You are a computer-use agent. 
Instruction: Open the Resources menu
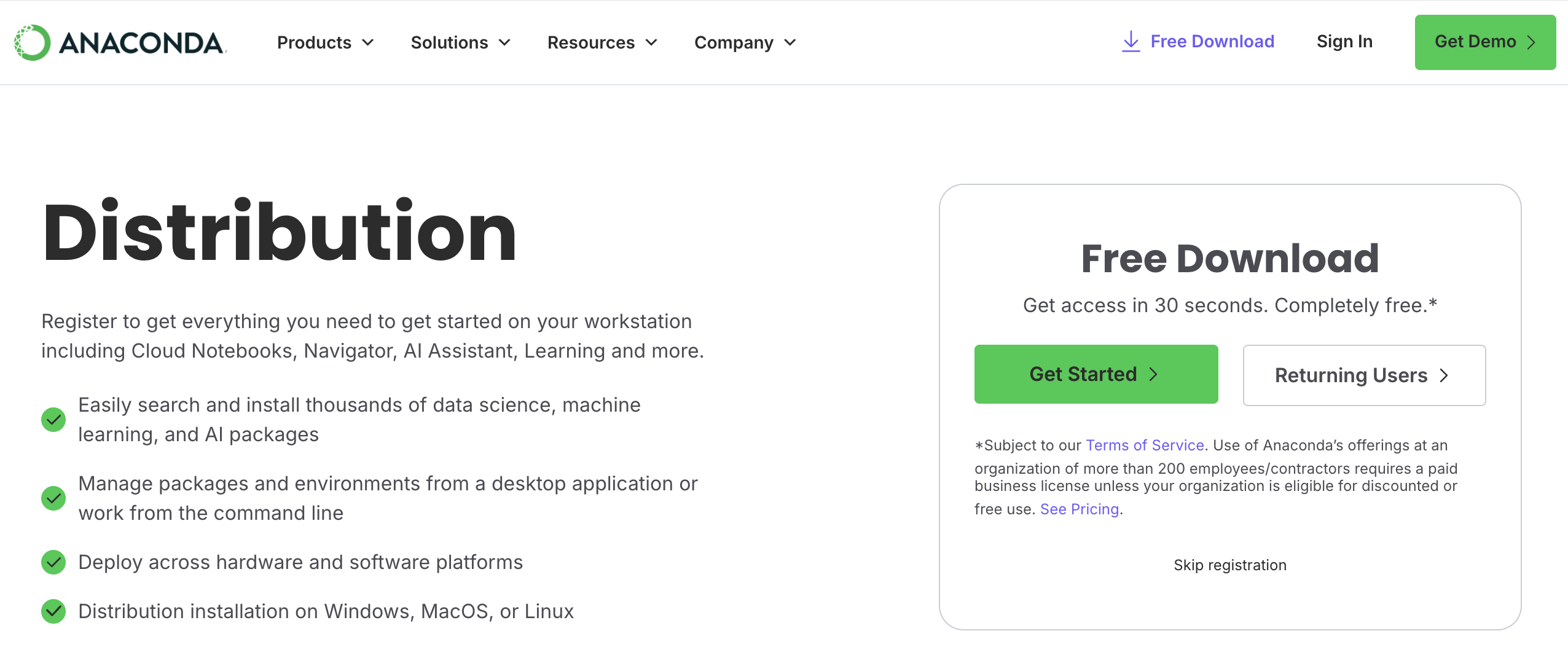point(603,42)
